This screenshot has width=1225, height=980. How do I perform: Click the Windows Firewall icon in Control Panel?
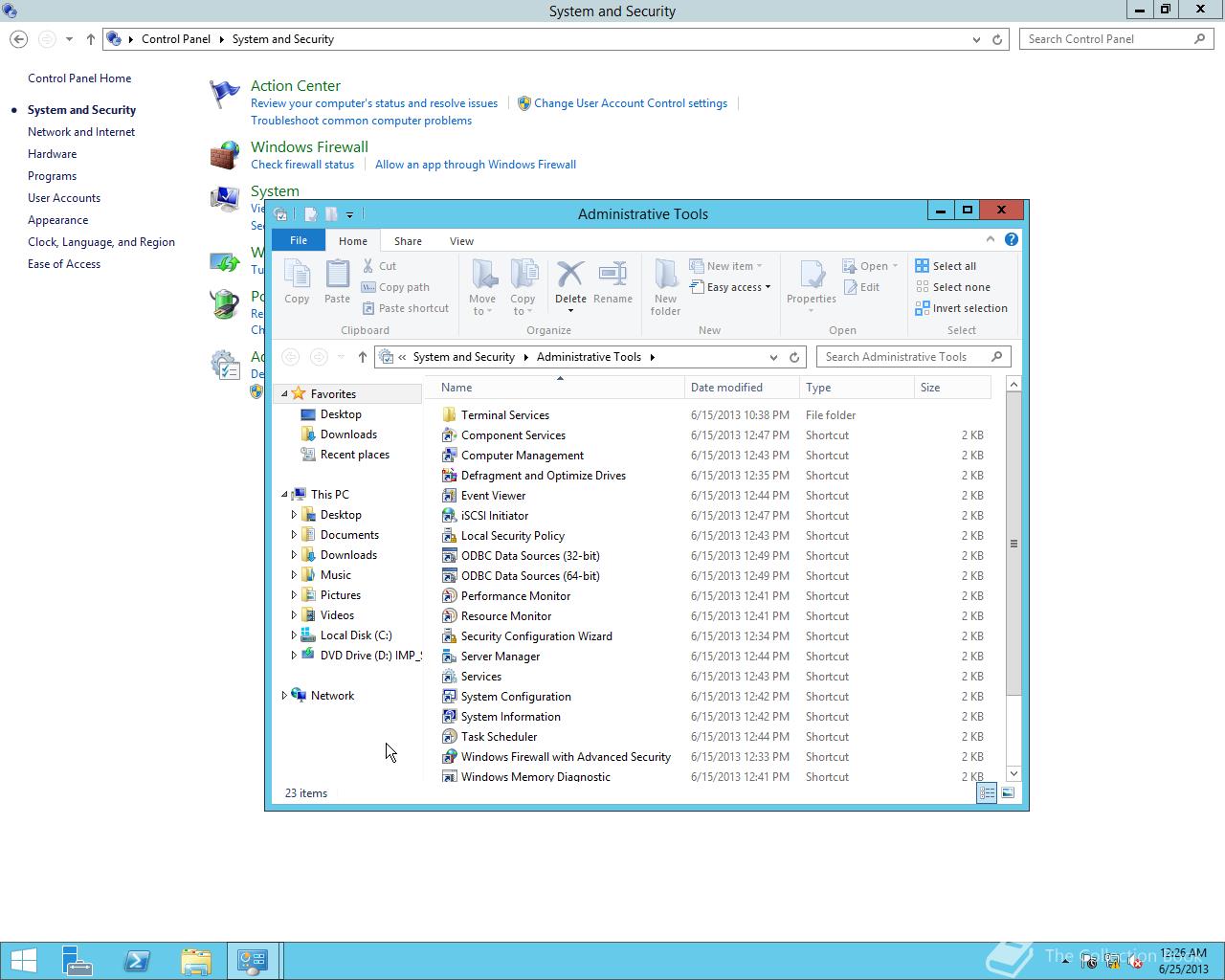(225, 155)
